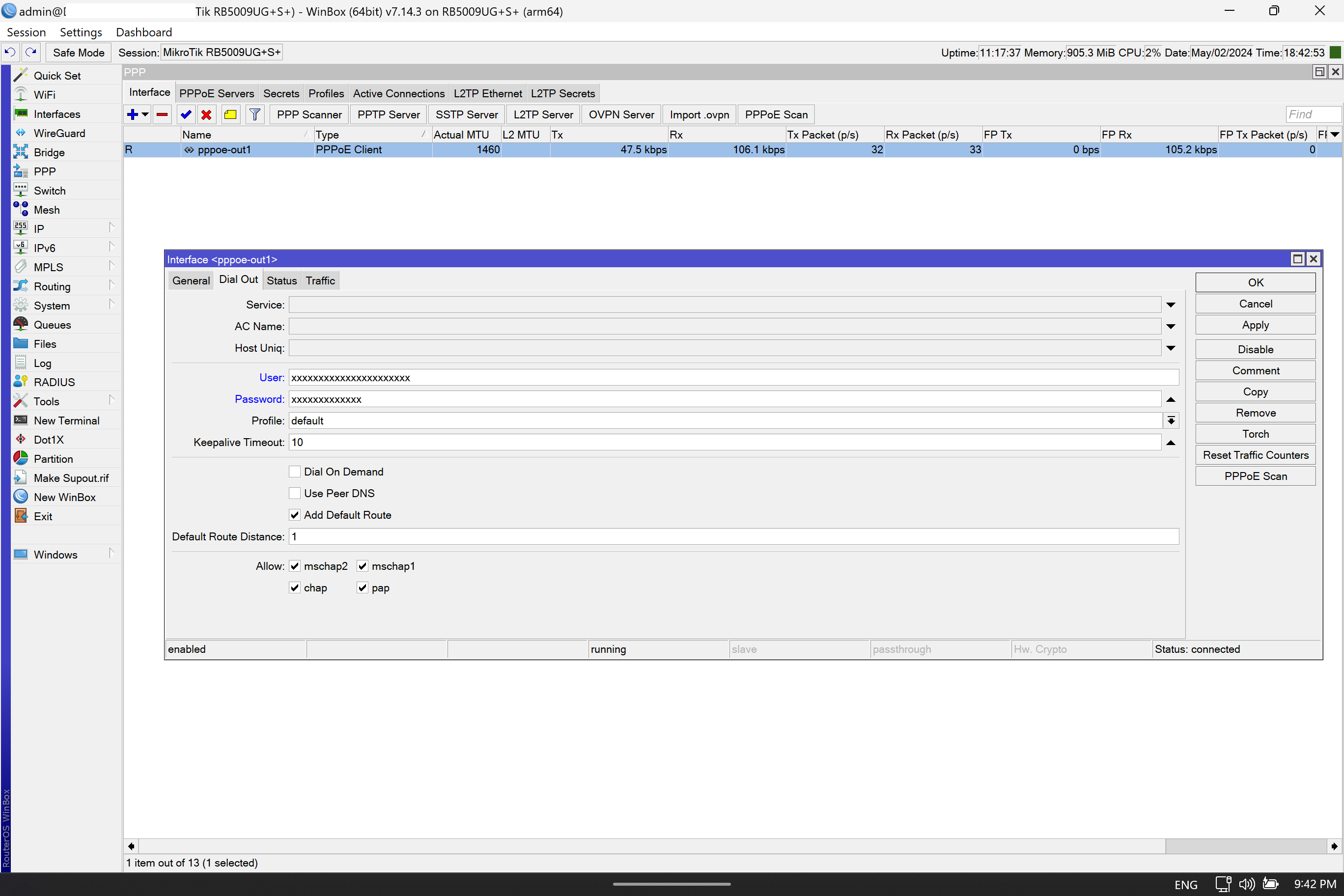
Task: Open the Mesh section
Action: pos(47,210)
